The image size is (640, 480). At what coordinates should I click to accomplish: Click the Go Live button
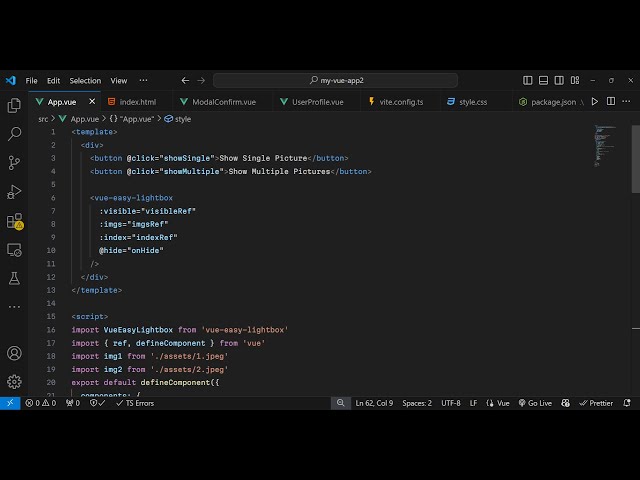pos(535,403)
